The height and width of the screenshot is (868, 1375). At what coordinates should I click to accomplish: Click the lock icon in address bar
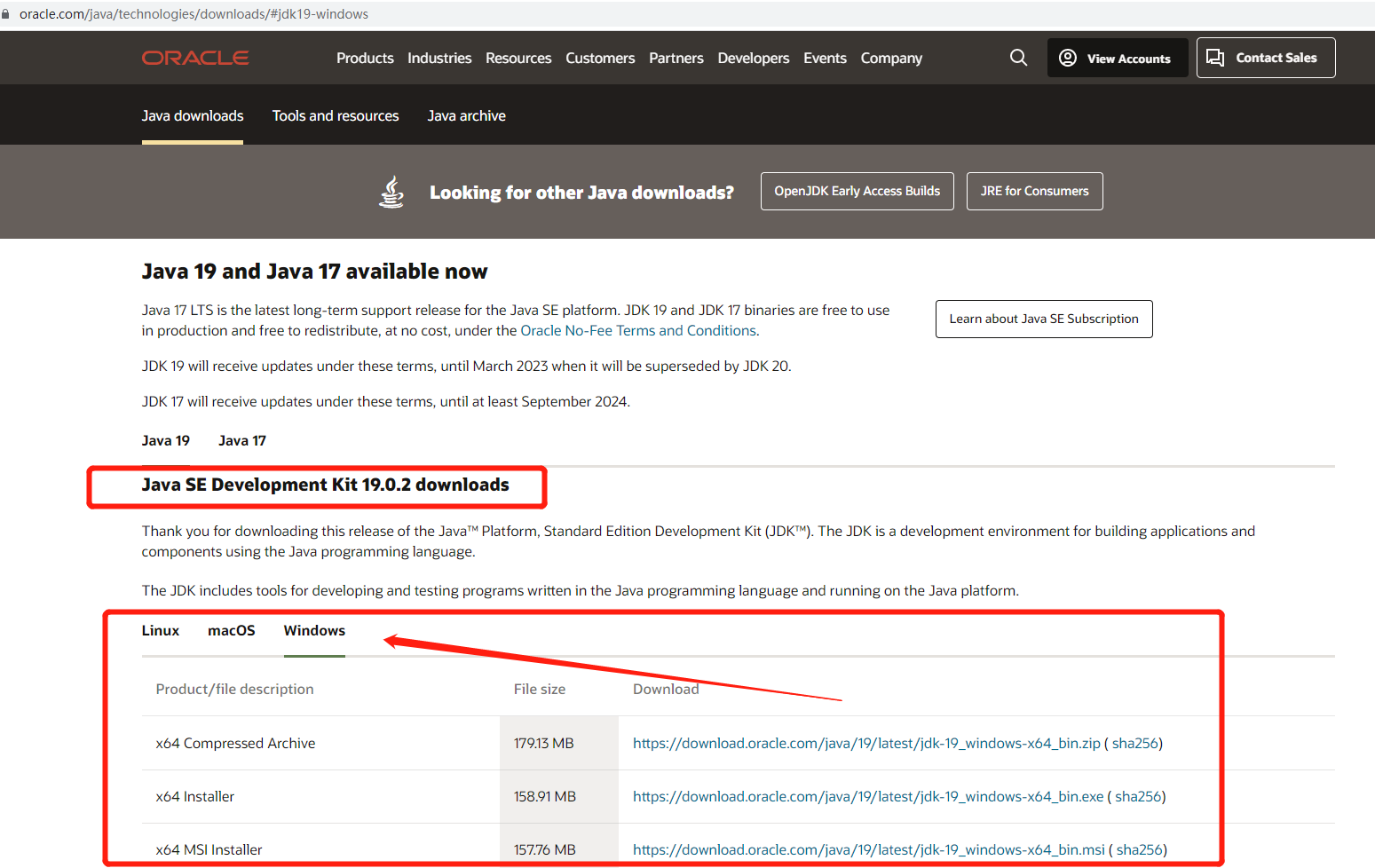pos(5,14)
